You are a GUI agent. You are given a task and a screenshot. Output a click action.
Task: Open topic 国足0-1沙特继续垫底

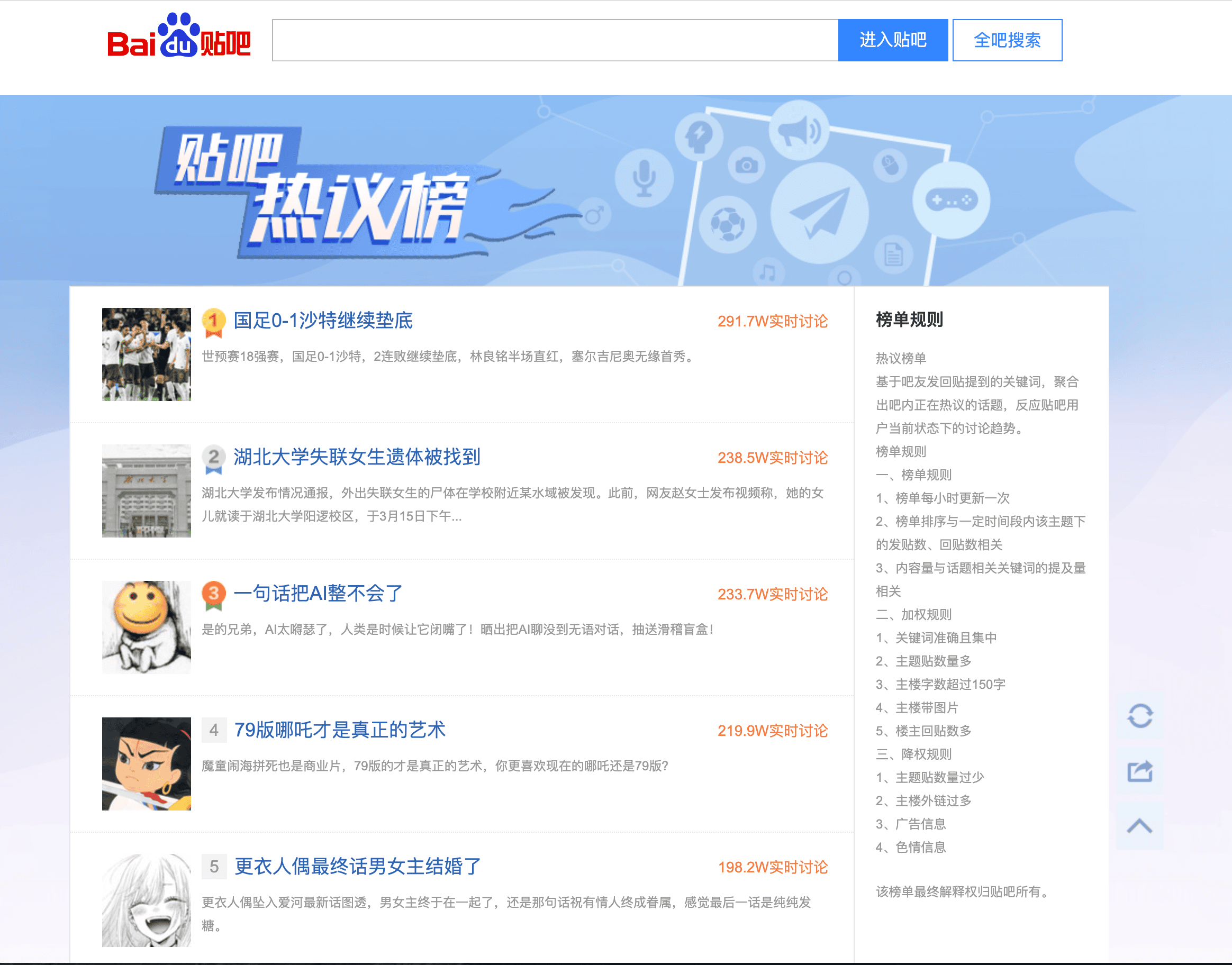point(323,321)
